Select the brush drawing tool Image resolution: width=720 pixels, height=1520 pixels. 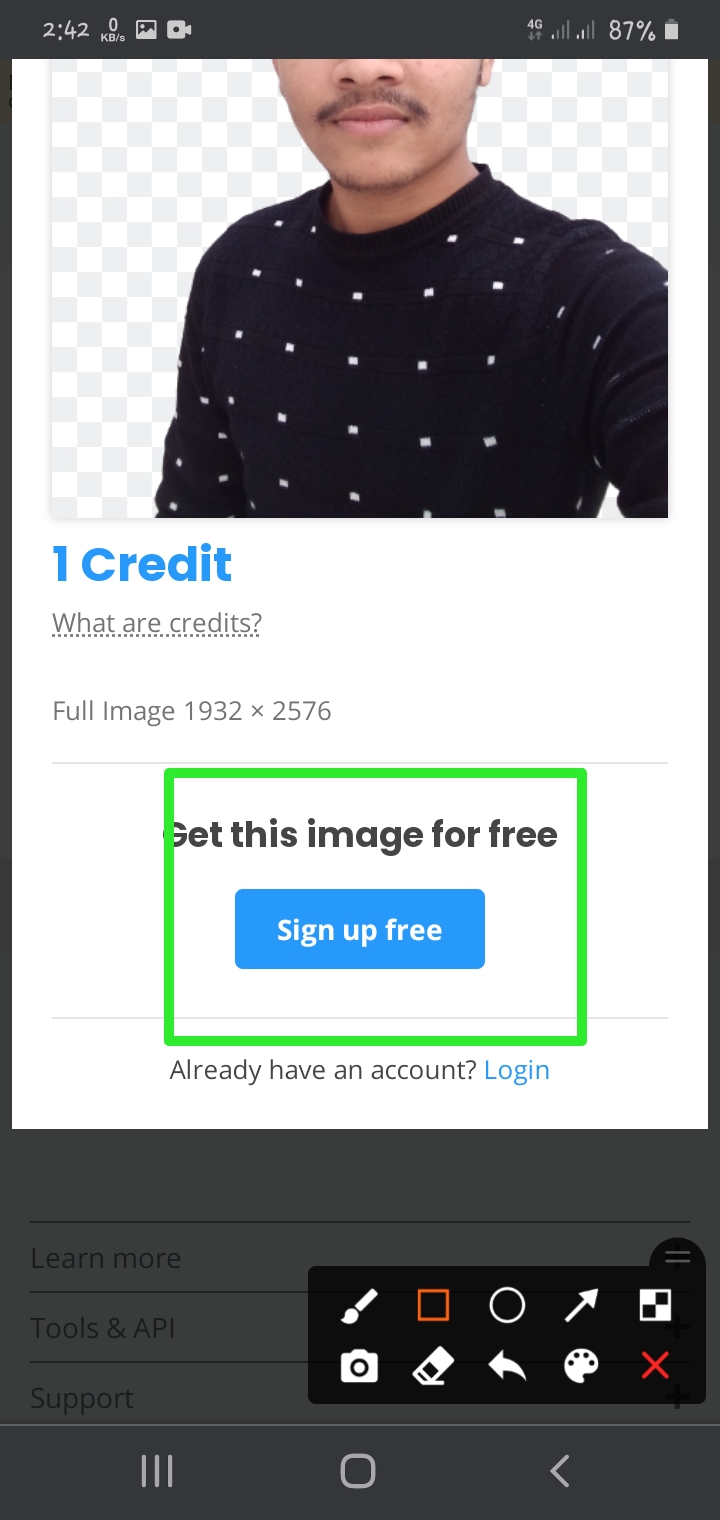coord(359,1305)
